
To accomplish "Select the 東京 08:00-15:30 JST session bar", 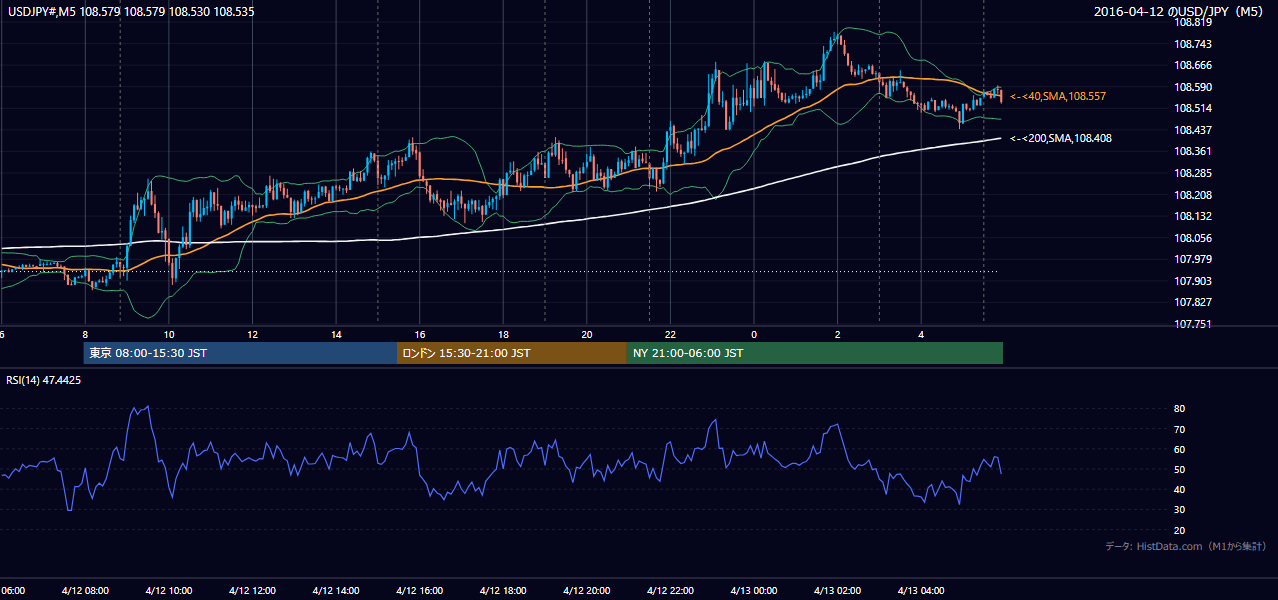I will 240,353.
